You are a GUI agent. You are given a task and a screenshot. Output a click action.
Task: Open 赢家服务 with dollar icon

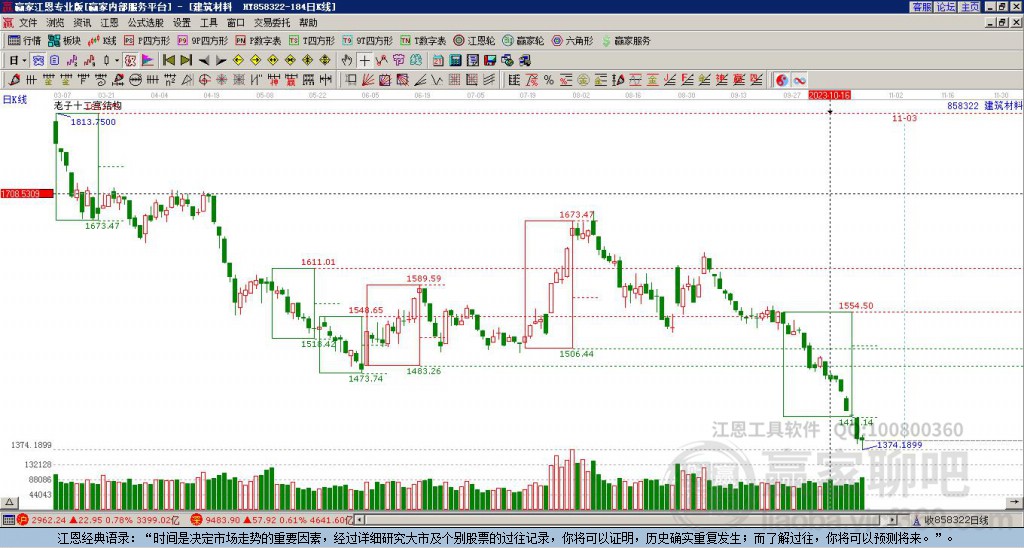tap(626, 40)
